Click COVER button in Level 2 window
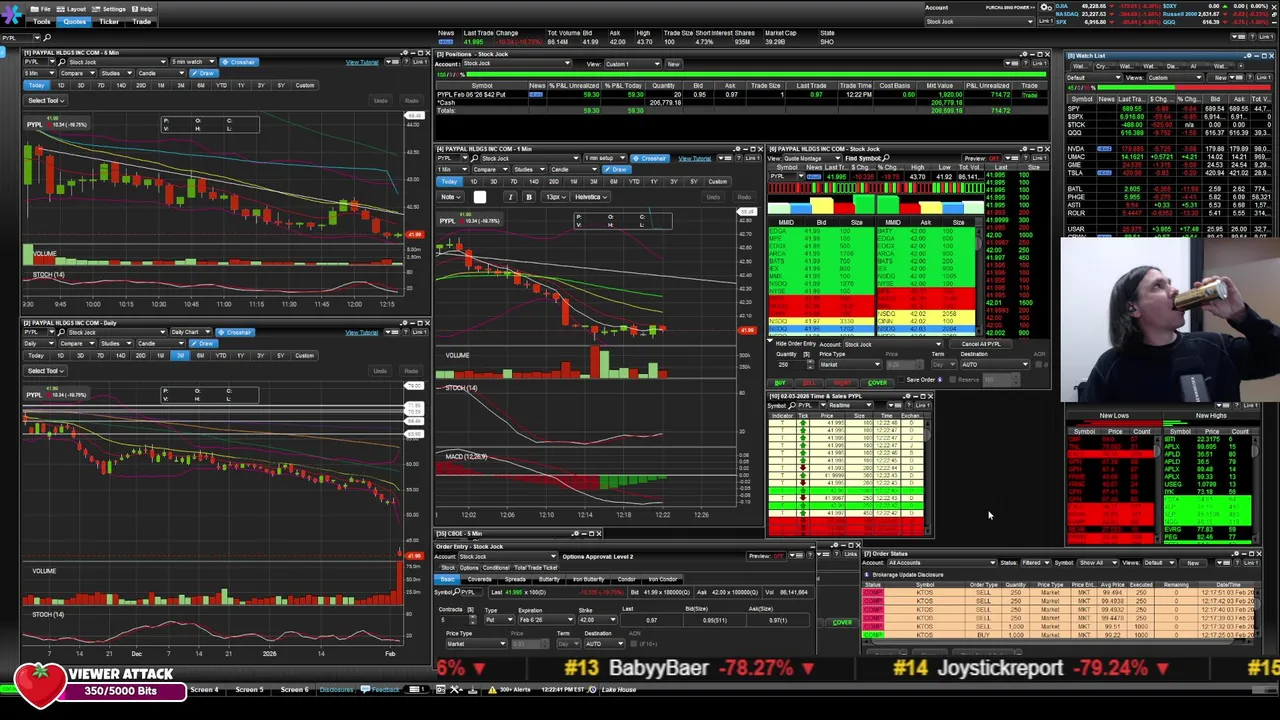The height and width of the screenshot is (720, 1280). [878, 383]
